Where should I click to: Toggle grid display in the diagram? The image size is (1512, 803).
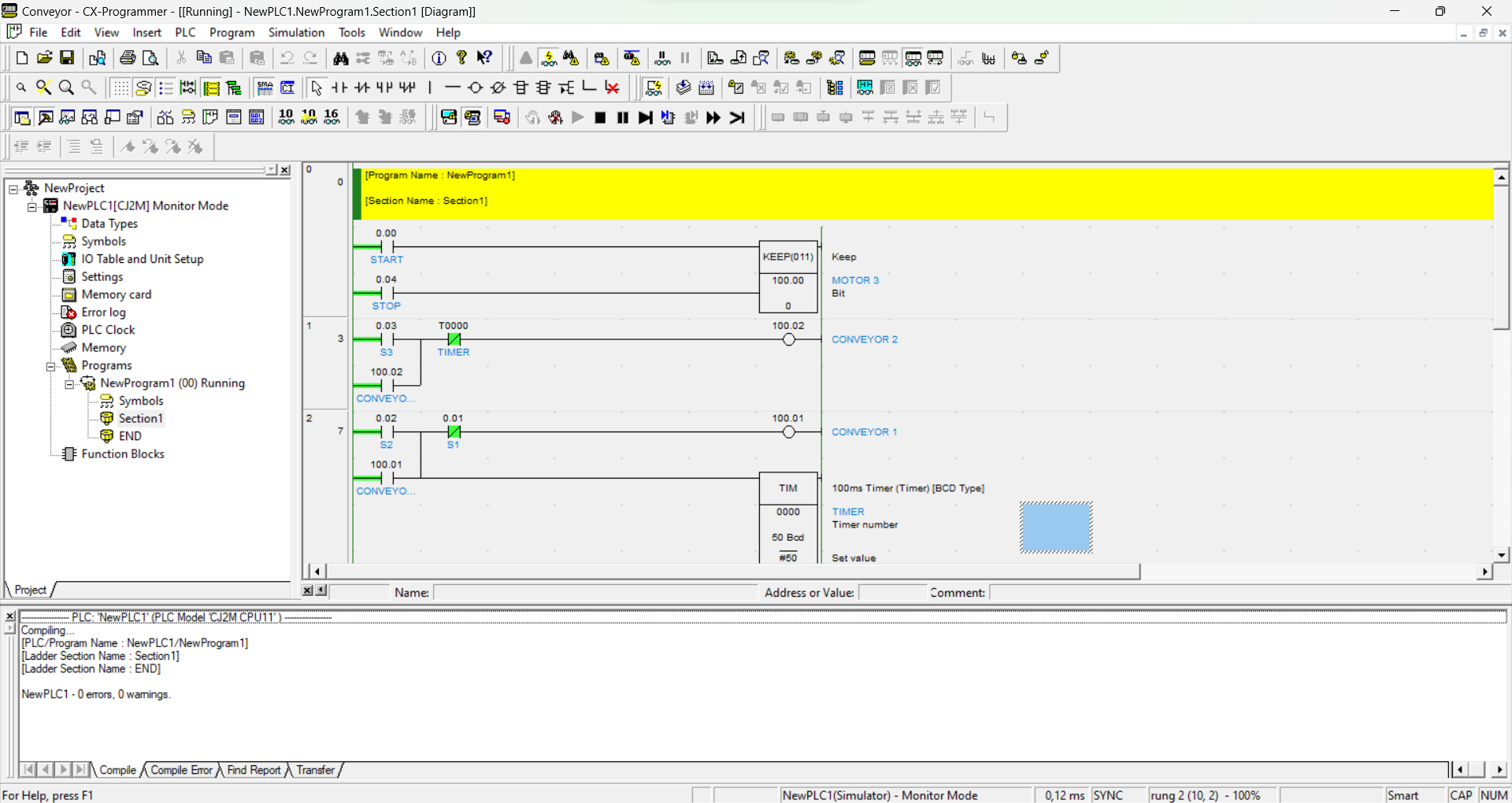pos(120,87)
